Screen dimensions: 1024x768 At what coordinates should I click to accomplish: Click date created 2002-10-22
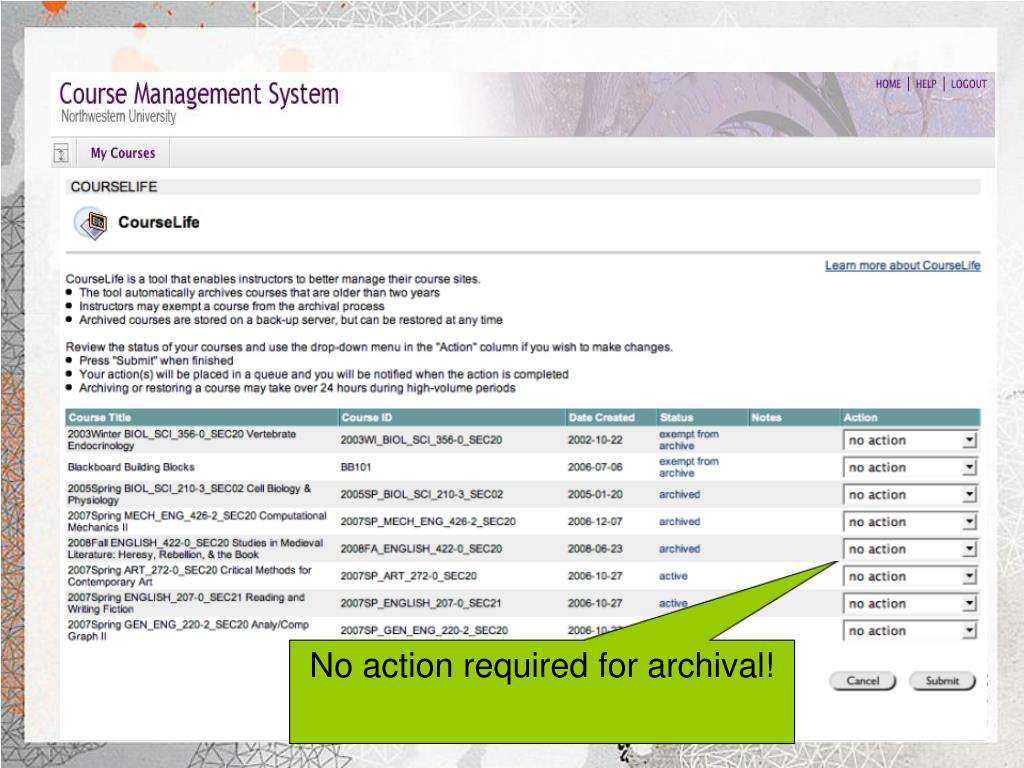click(595, 440)
